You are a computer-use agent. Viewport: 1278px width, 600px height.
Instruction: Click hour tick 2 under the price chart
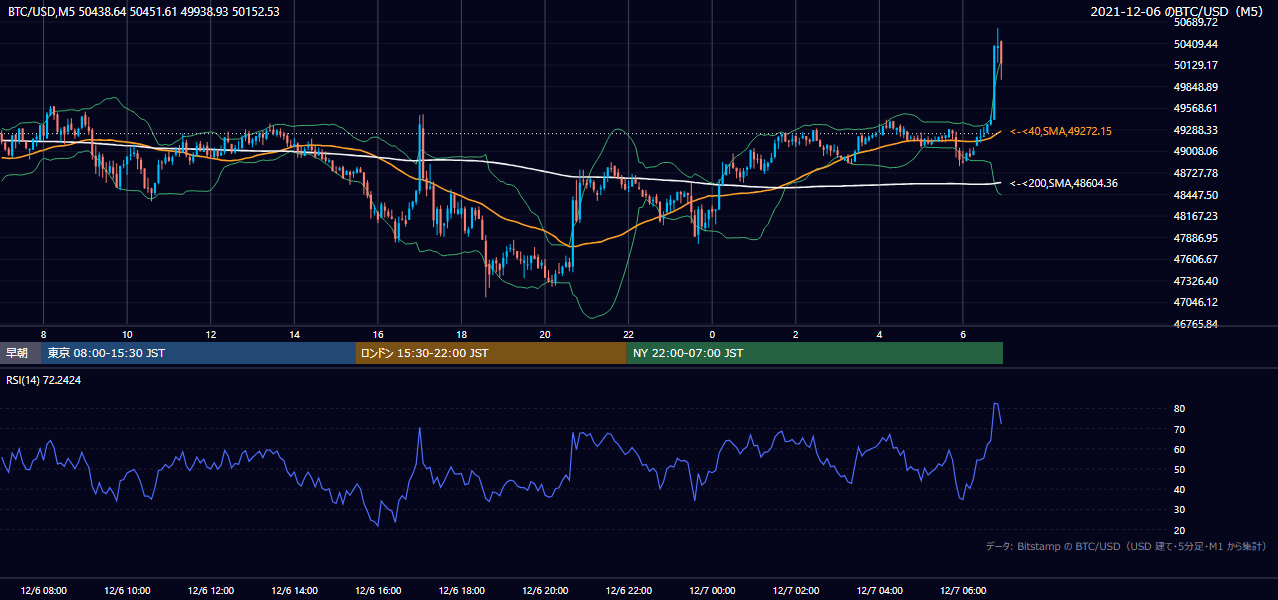tap(796, 334)
